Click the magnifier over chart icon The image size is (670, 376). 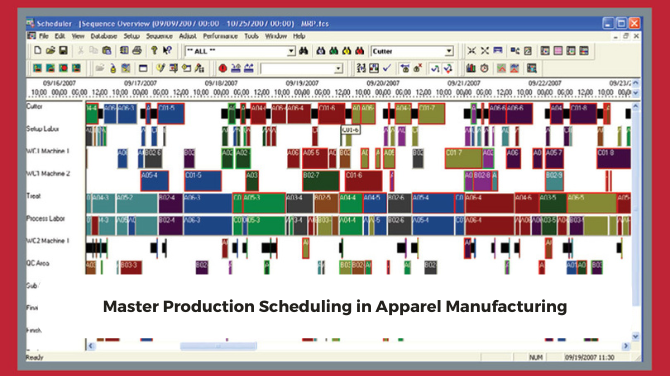[532, 68]
